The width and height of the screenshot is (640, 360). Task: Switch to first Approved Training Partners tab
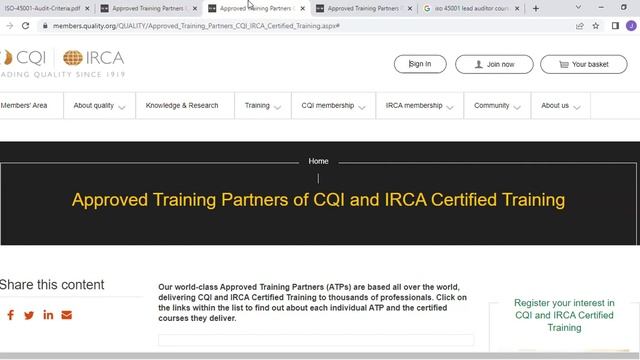pos(148,8)
